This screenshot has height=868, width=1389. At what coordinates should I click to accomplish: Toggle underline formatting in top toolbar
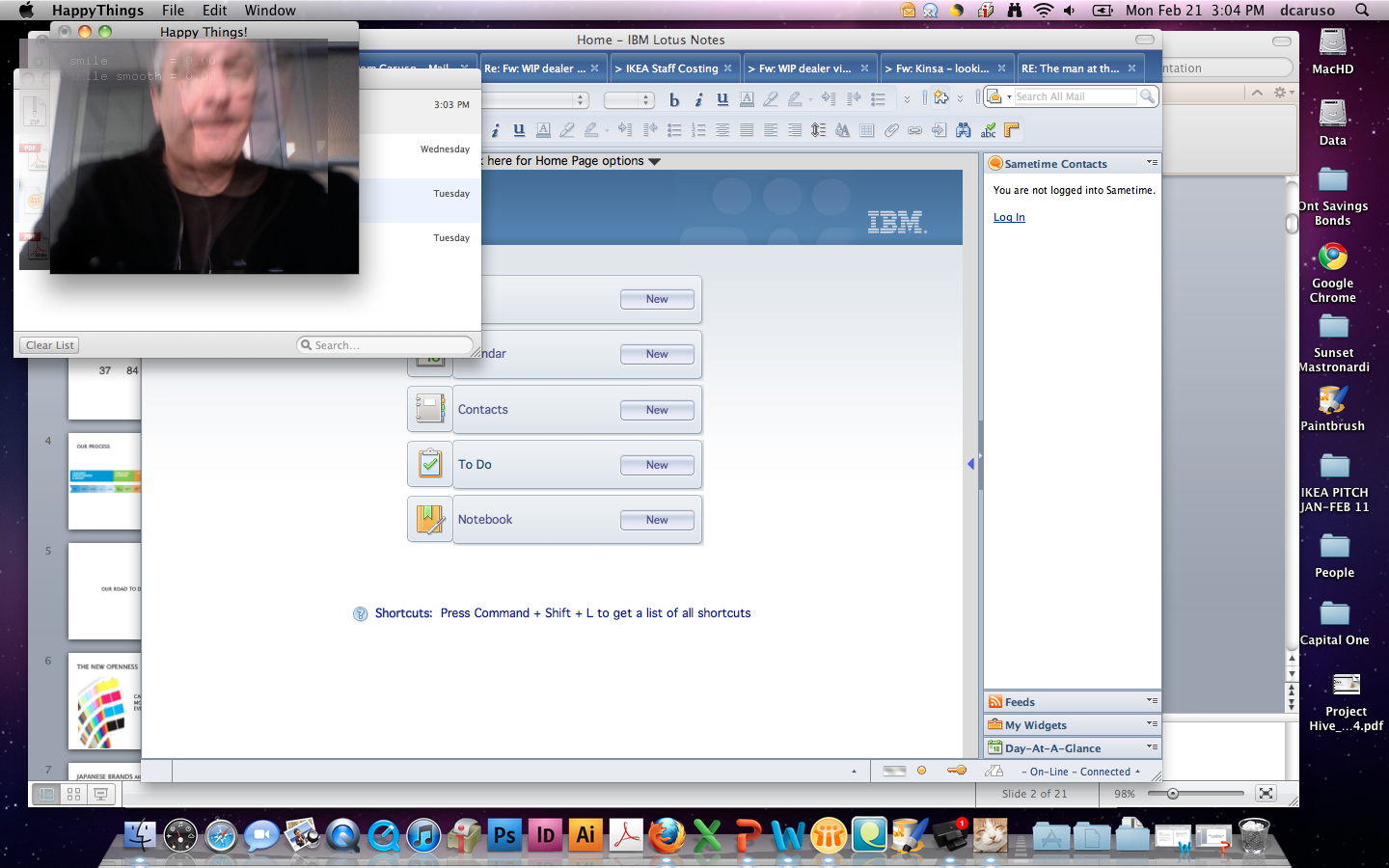(x=722, y=99)
